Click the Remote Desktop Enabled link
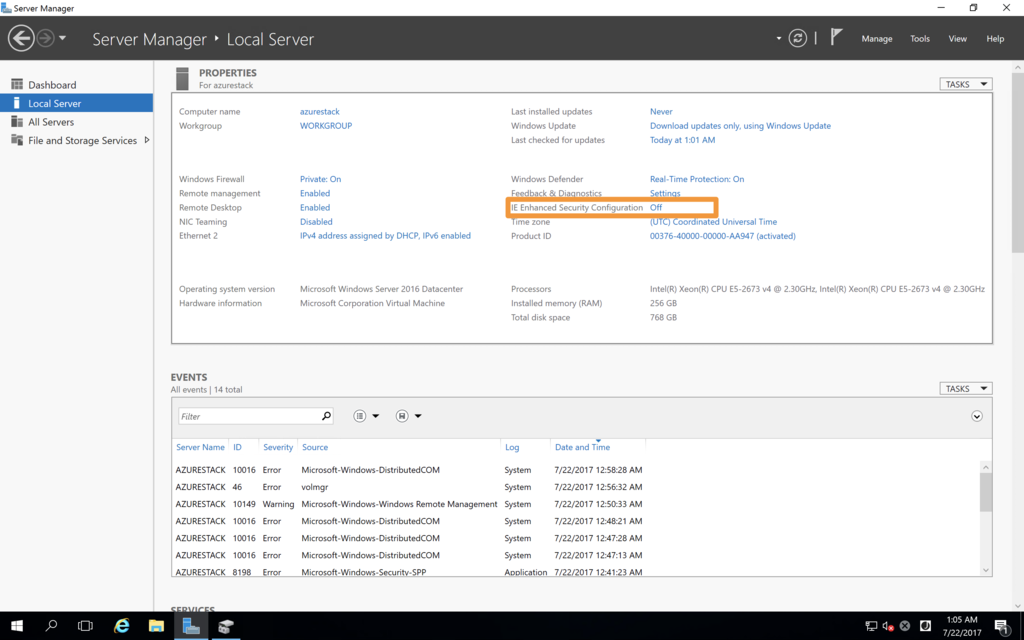Viewport: 1024px width, 640px height. (x=315, y=208)
